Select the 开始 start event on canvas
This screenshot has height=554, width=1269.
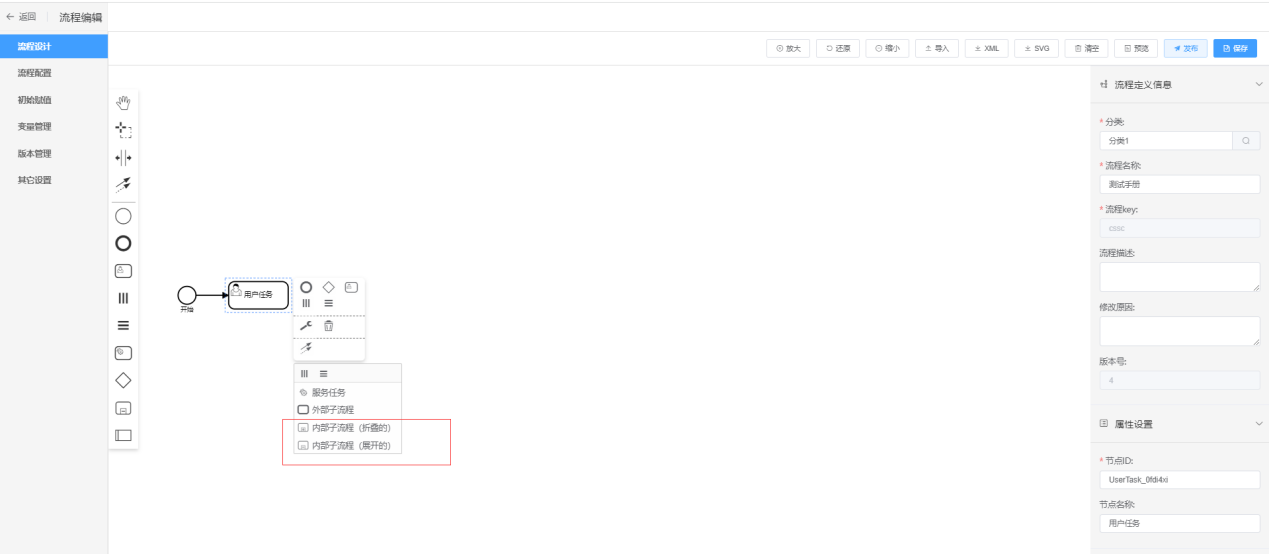(x=186, y=294)
